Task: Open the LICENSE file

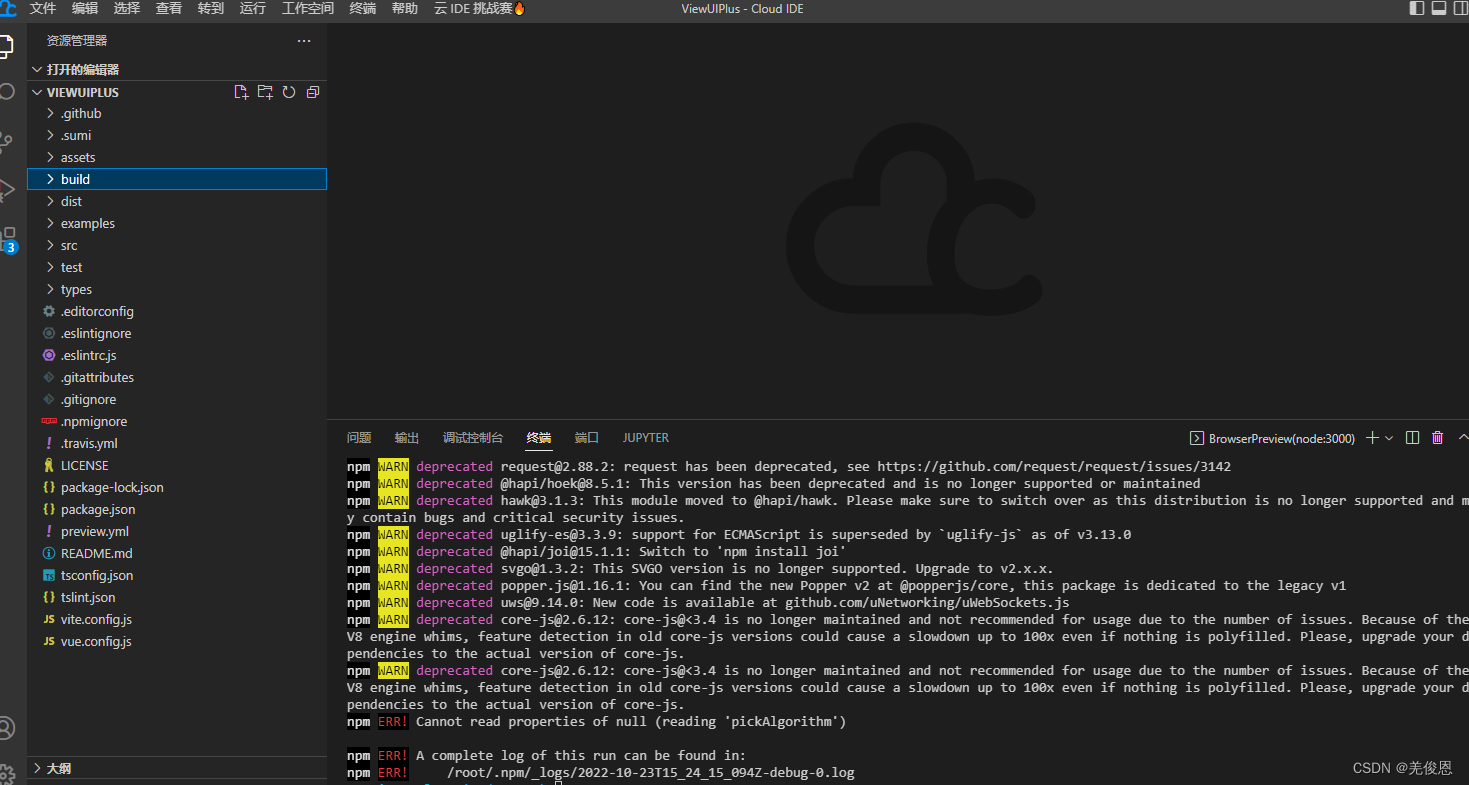Action: click(x=177, y=466)
